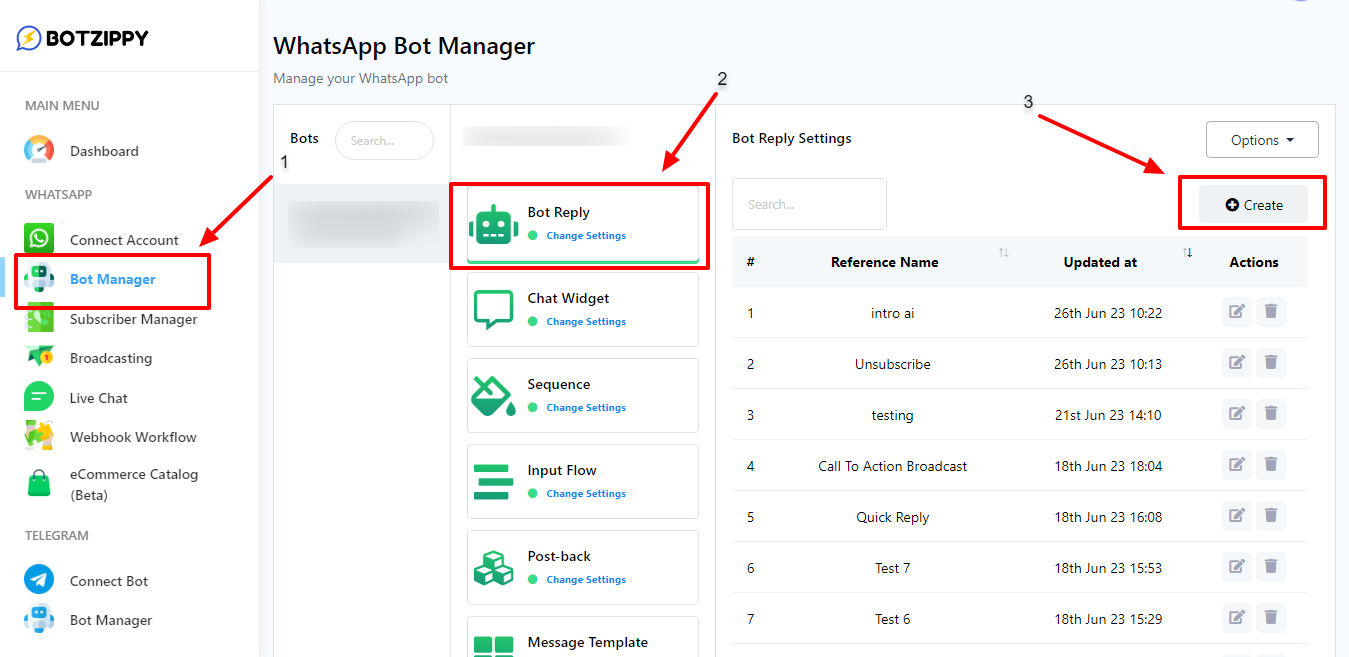Edit the 'intro ai' bot reply
The height and width of the screenshot is (657, 1349).
1237,312
